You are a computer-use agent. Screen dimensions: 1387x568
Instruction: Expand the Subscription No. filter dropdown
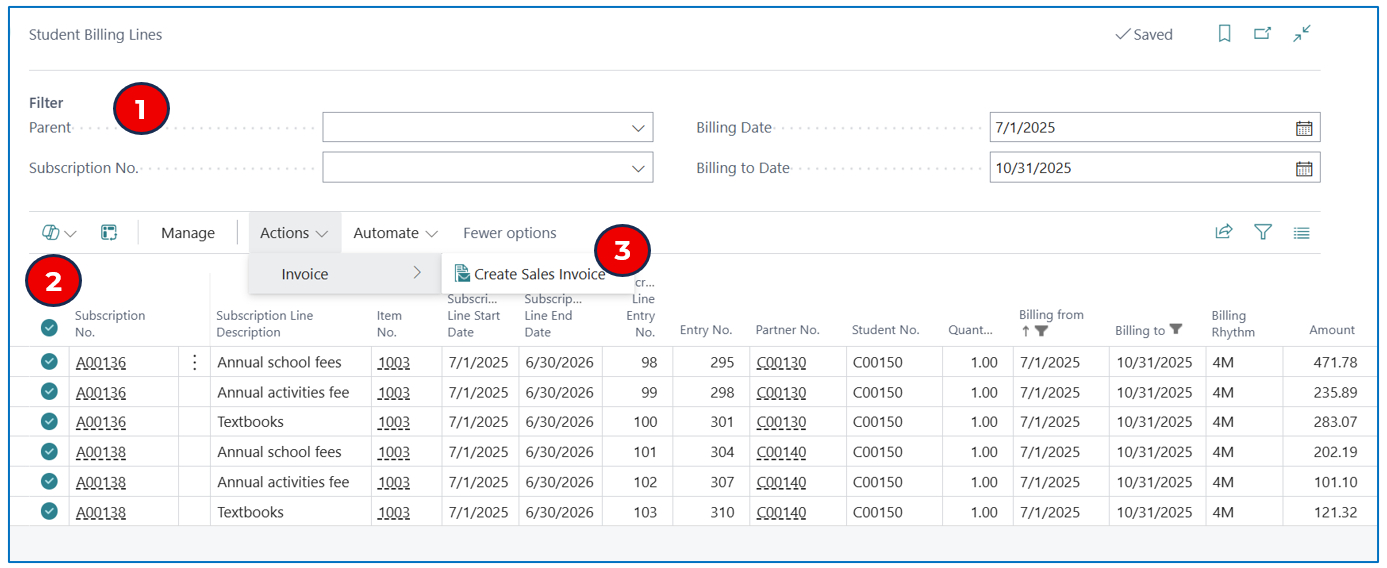point(638,168)
